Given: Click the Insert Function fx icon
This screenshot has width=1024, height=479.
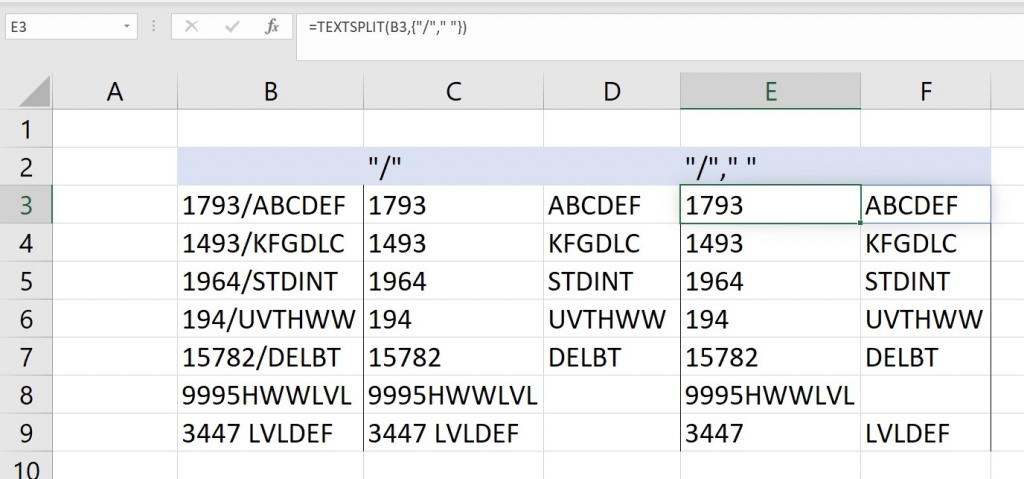Looking at the screenshot, I should point(272,27).
